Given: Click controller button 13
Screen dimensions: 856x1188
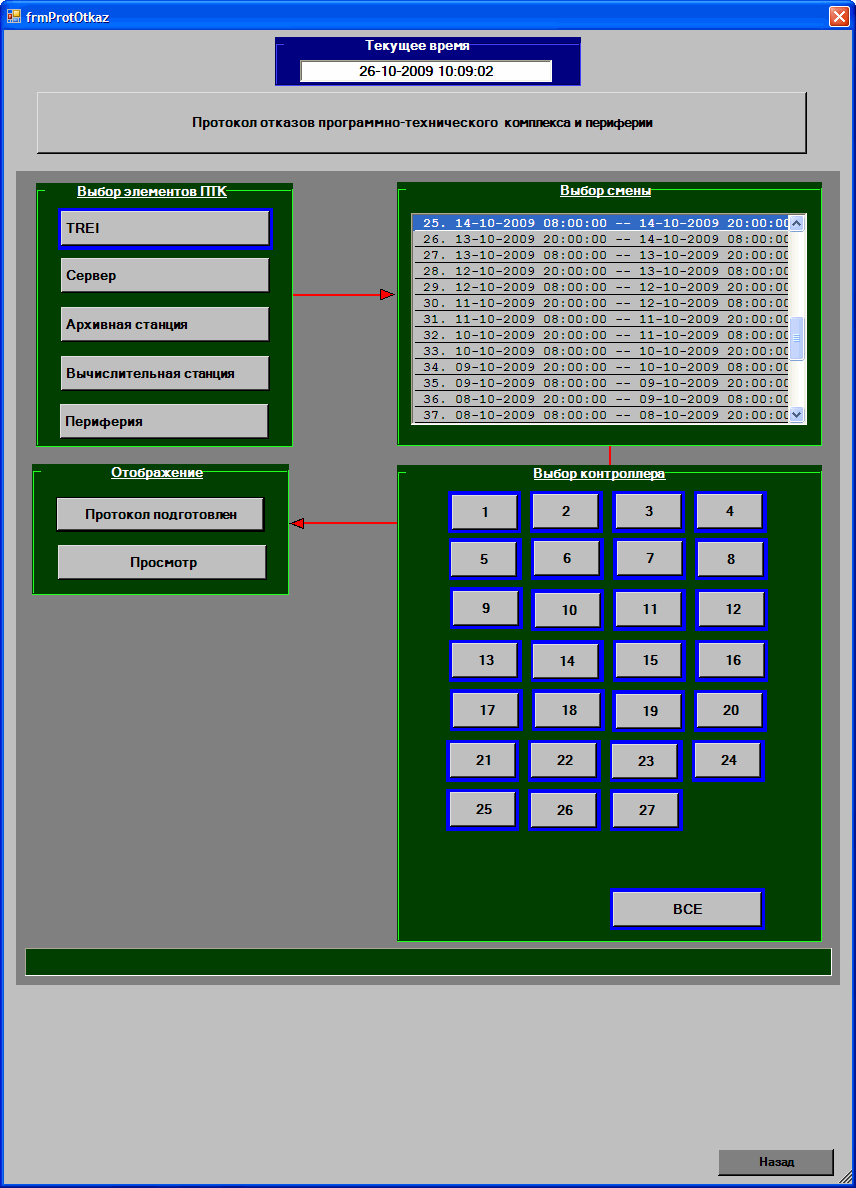Looking at the screenshot, I should coord(486,660).
